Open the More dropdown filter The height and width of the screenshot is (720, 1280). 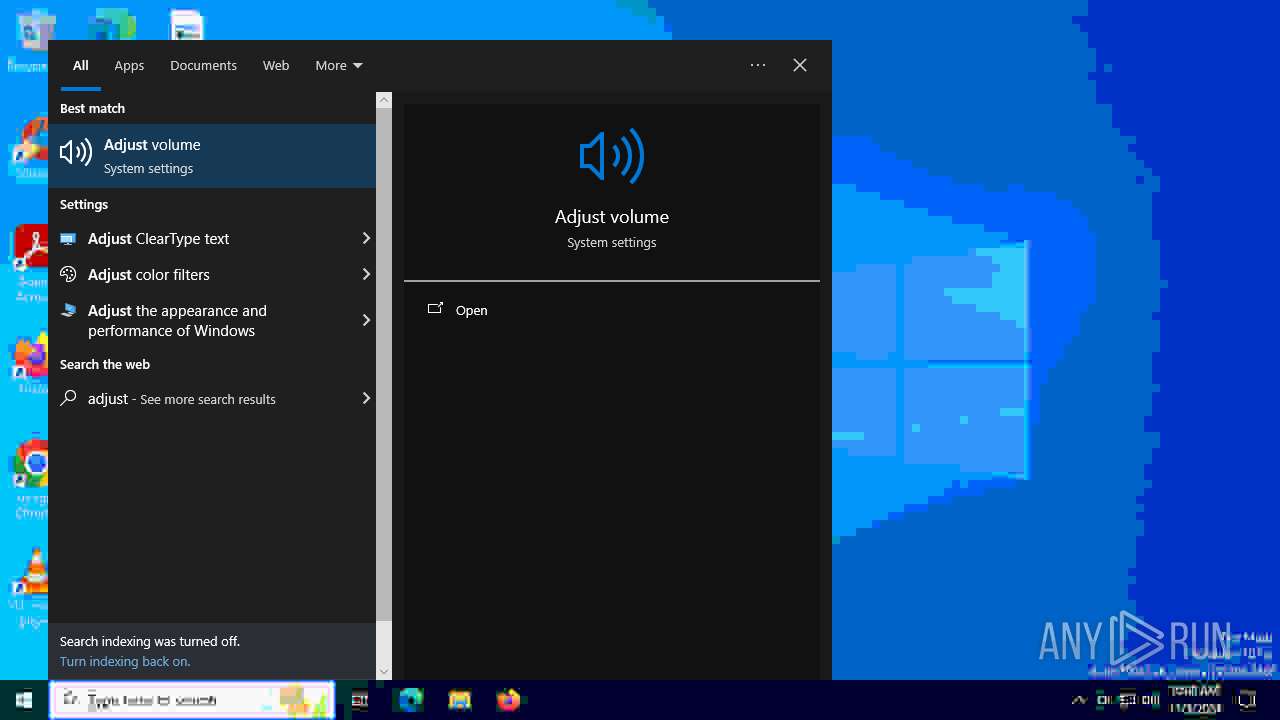pos(339,65)
